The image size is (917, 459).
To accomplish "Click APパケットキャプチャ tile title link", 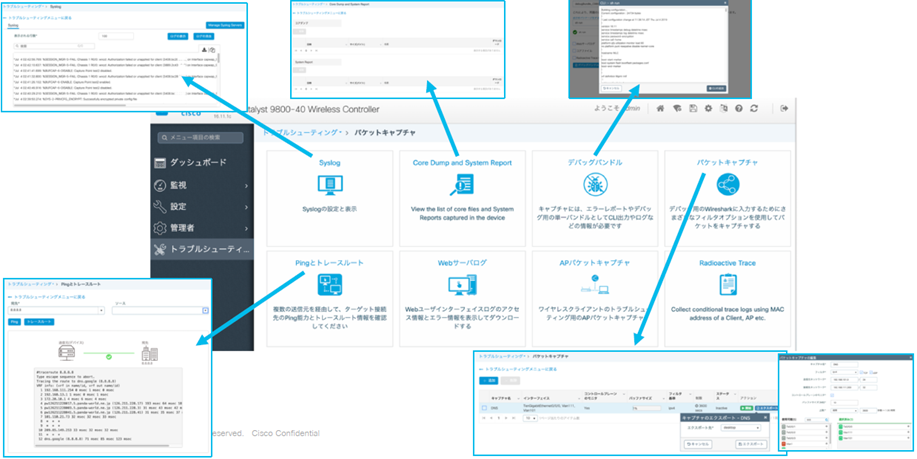I will (595, 263).
